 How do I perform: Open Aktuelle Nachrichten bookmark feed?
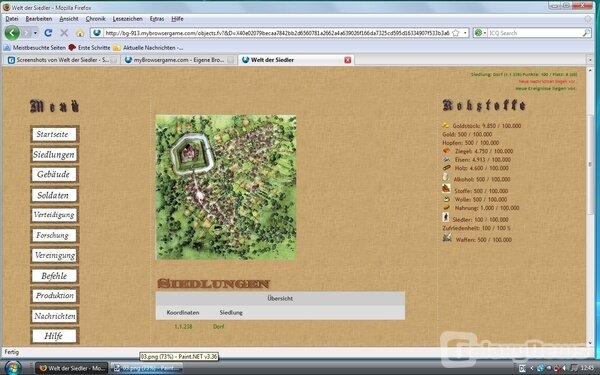coord(148,48)
